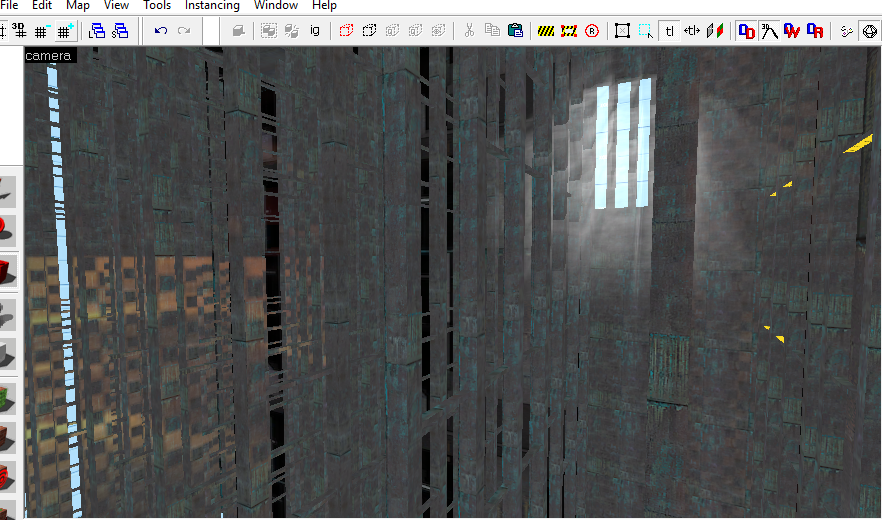Select the white Block tool
Screen dimensions: 882x520
click(8, 352)
